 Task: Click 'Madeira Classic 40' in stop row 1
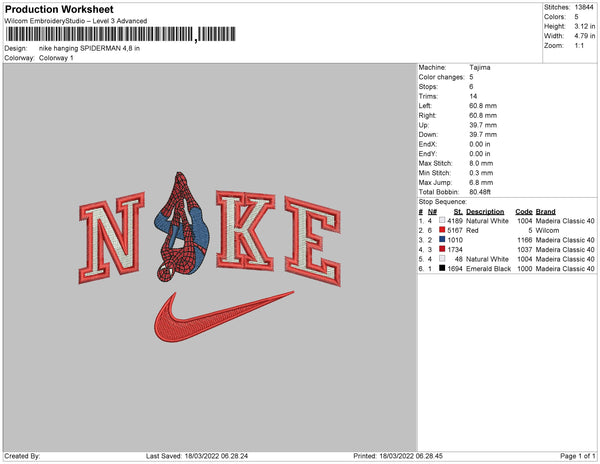(x=565, y=221)
